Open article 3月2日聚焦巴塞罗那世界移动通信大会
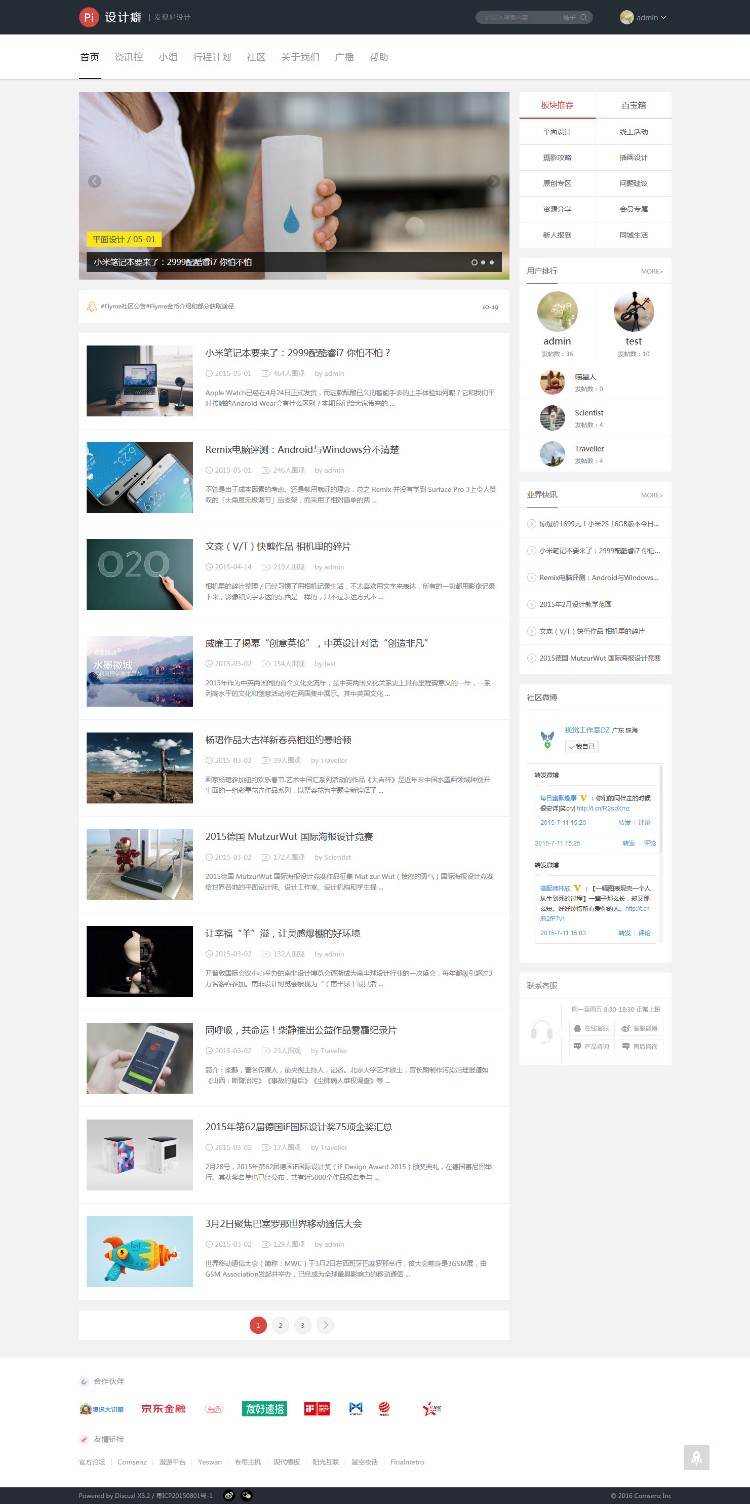 click(x=284, y=1224)
